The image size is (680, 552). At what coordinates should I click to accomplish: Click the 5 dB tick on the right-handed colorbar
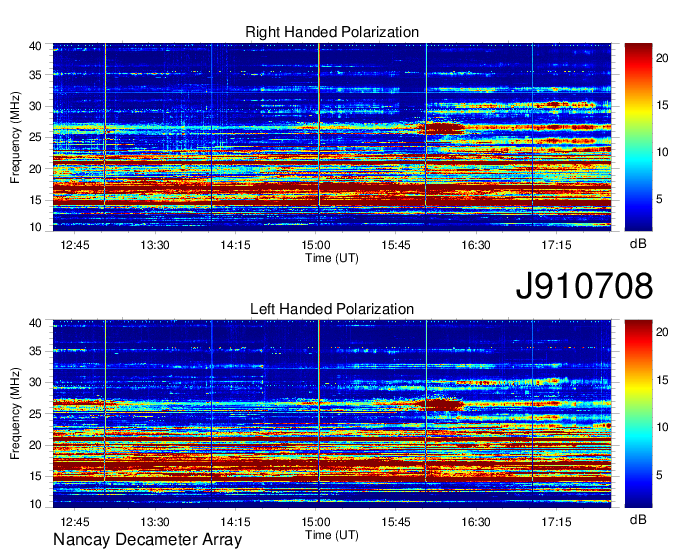coord(659,199)
